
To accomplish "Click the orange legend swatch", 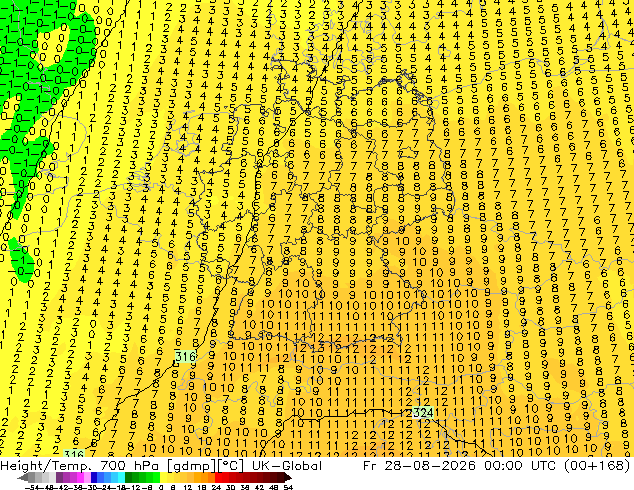I will 205,478.
